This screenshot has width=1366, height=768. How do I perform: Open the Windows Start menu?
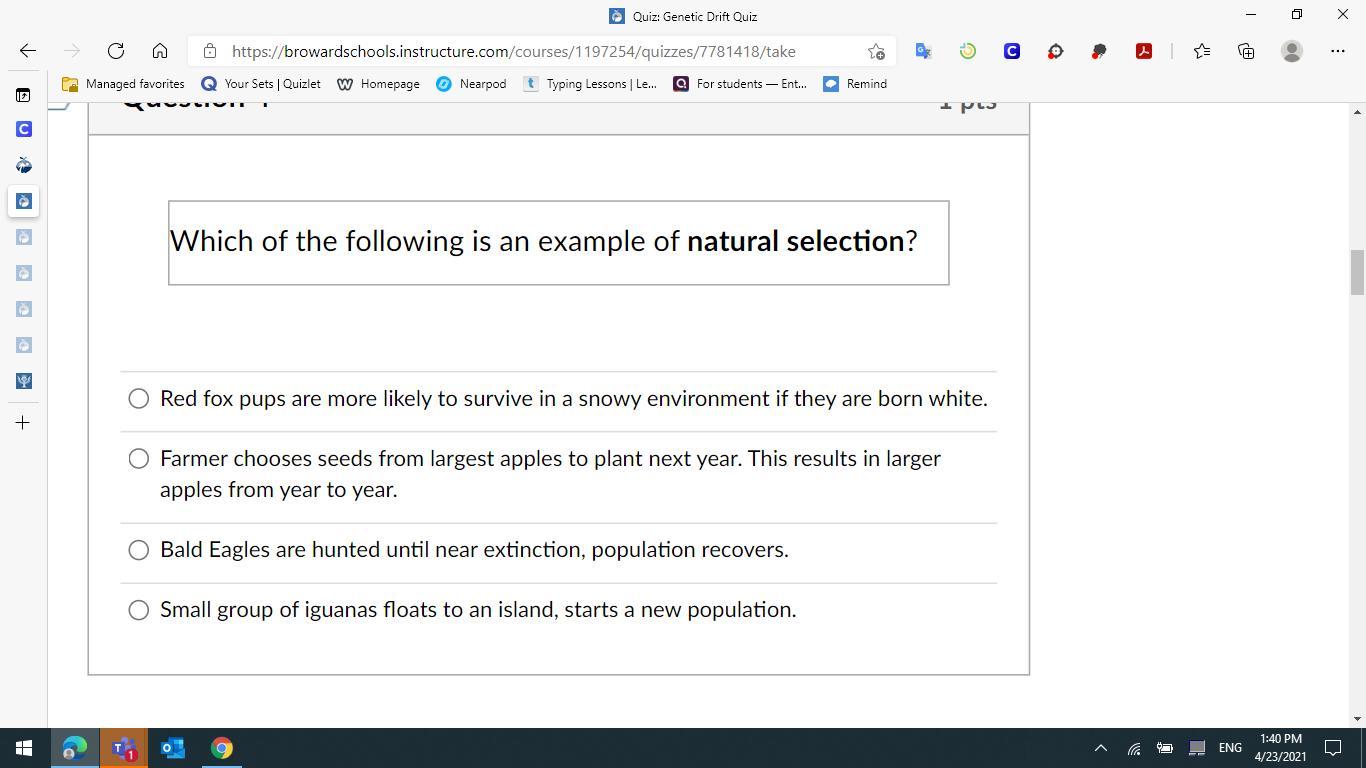[24, 748]
